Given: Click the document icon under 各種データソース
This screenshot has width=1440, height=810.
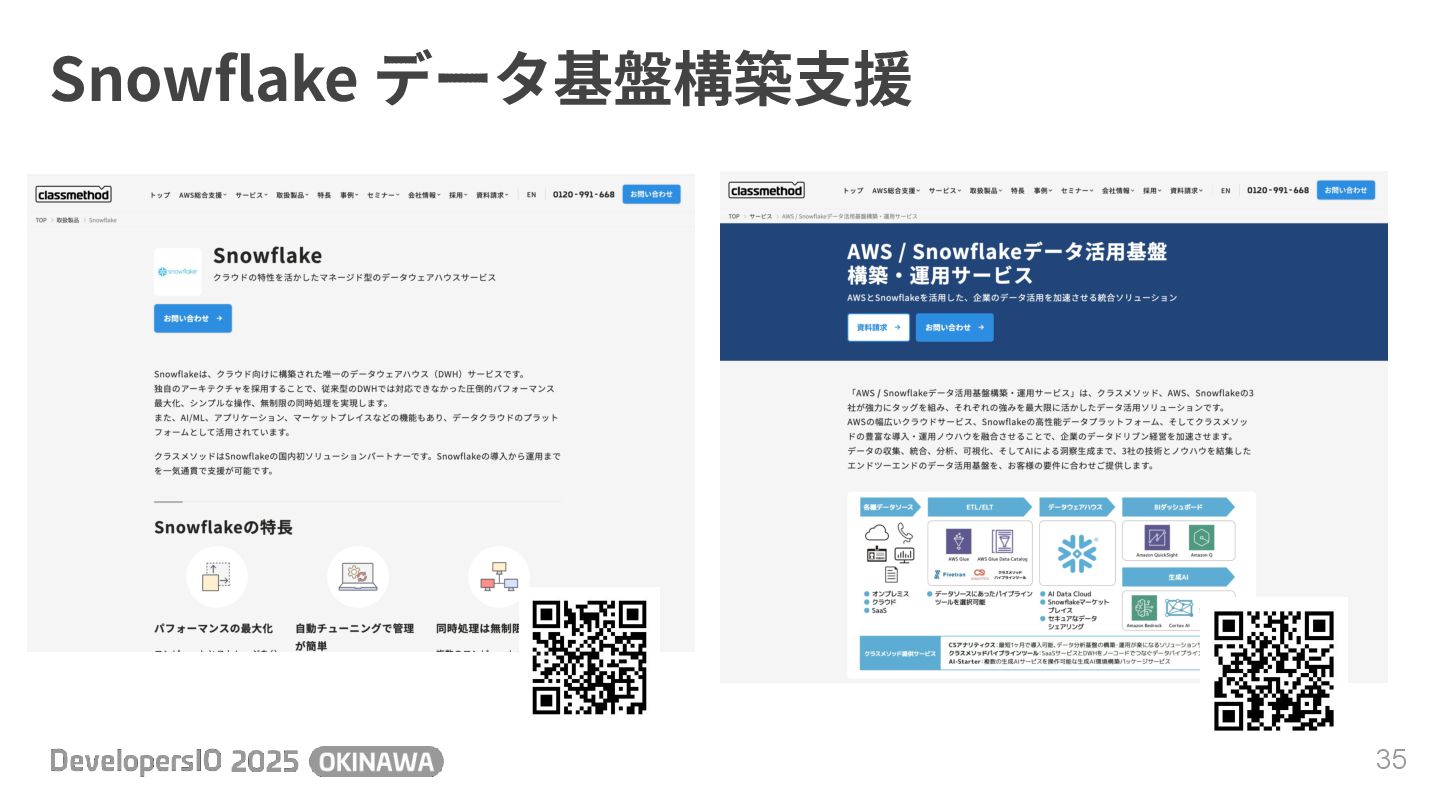Looking at the screenshot, I should pyautogui.click(x=890, y=574).
